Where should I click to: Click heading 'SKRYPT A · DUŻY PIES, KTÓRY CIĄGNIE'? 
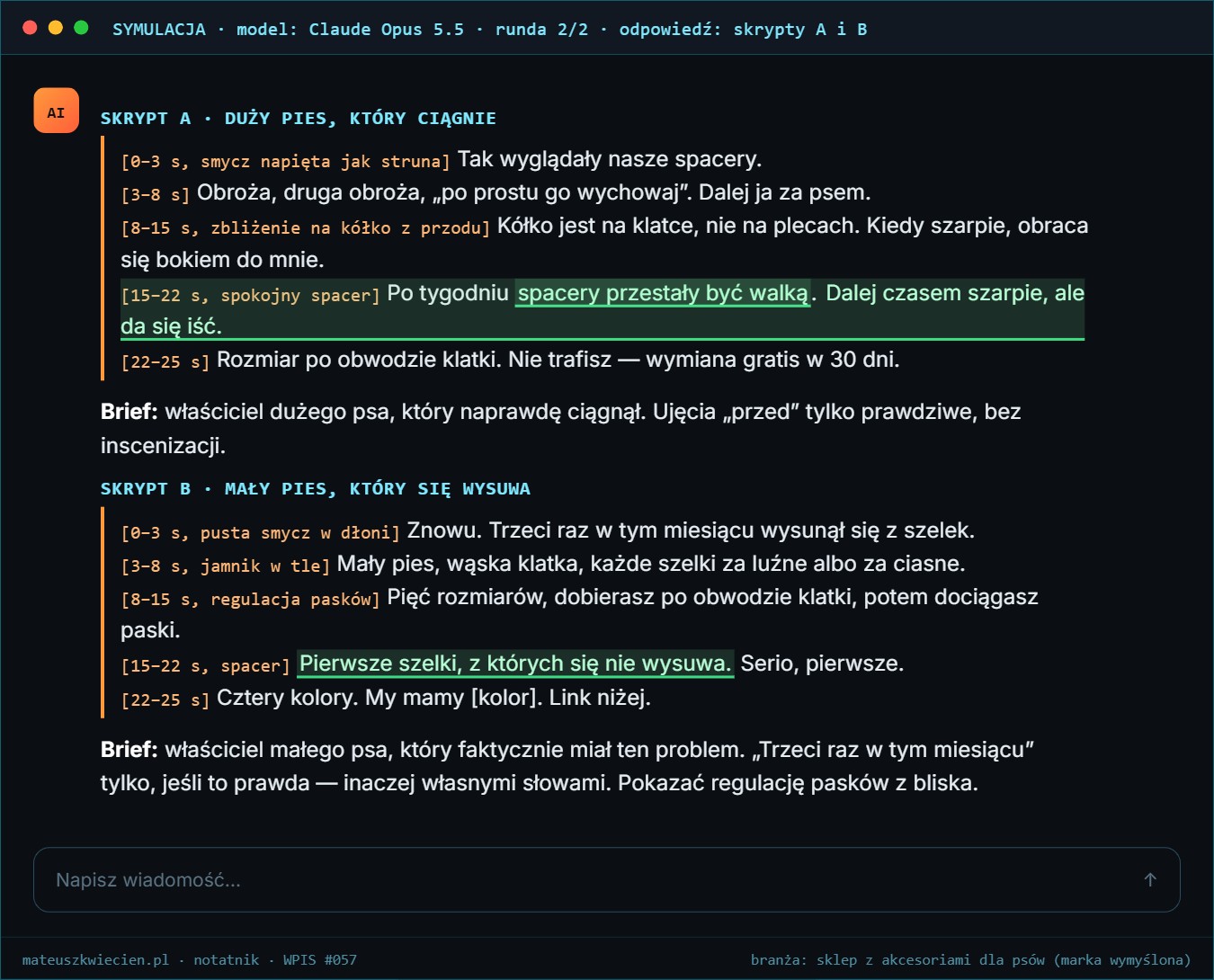(298, 118)
